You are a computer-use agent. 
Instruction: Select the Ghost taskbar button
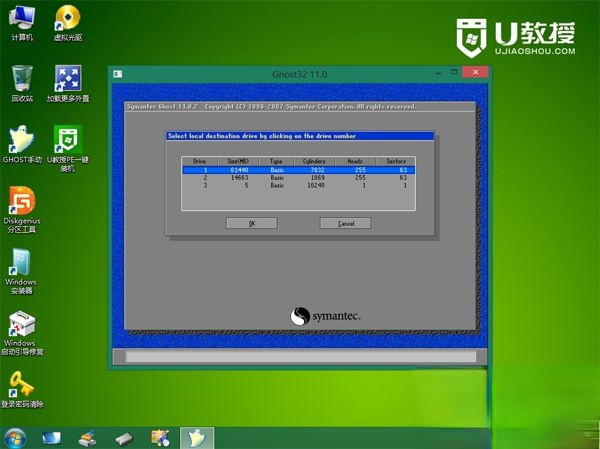[197, 438]
